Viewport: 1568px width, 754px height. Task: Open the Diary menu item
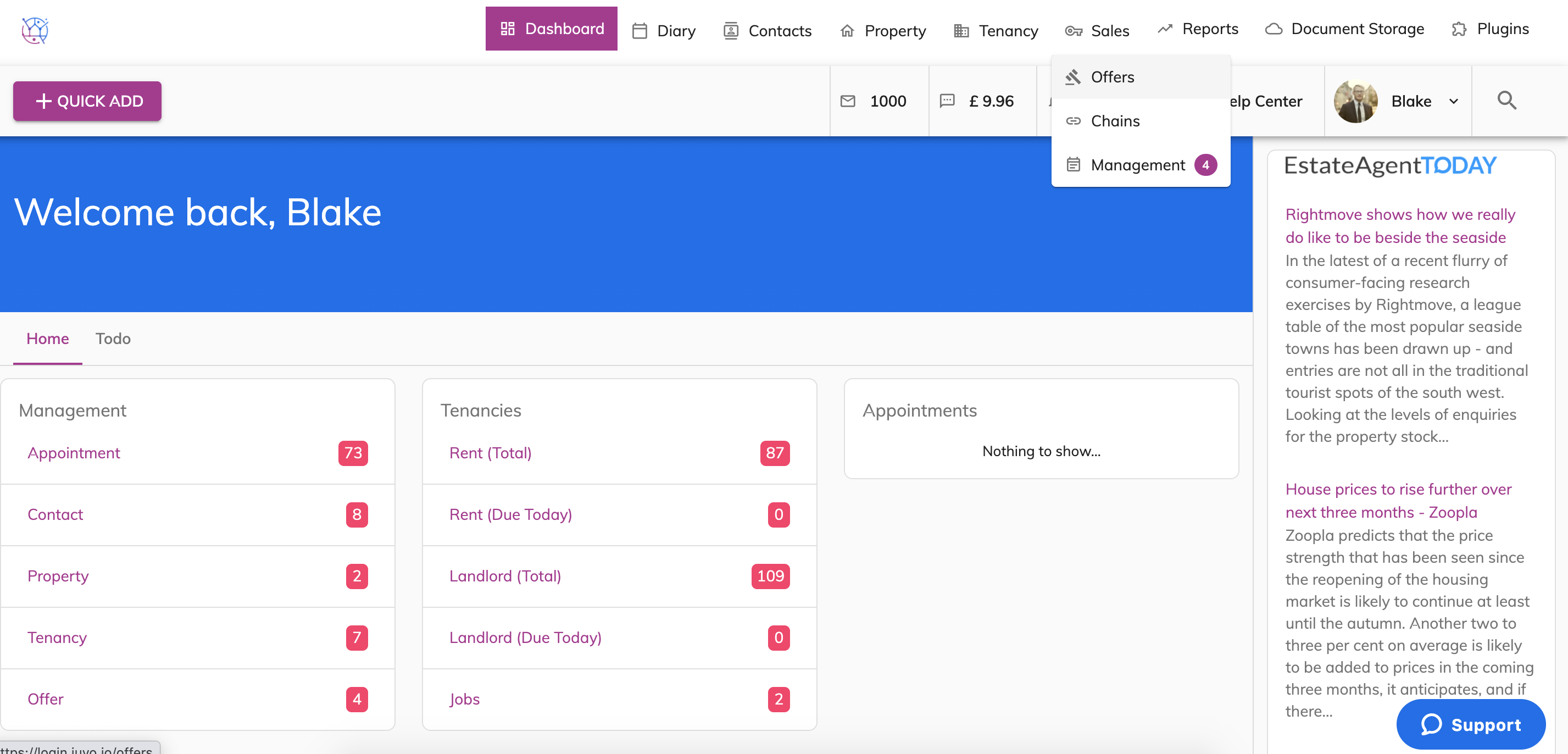tap(676, 30)
